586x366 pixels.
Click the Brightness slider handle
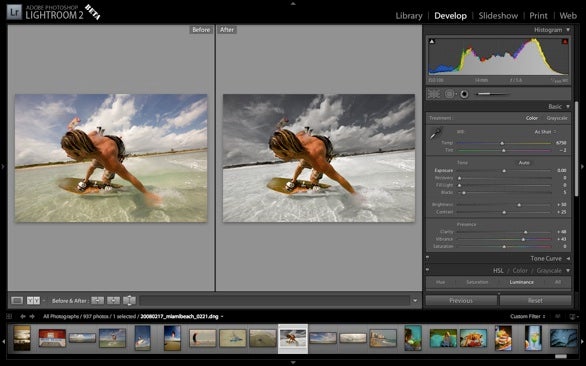(x=519, y=205)
